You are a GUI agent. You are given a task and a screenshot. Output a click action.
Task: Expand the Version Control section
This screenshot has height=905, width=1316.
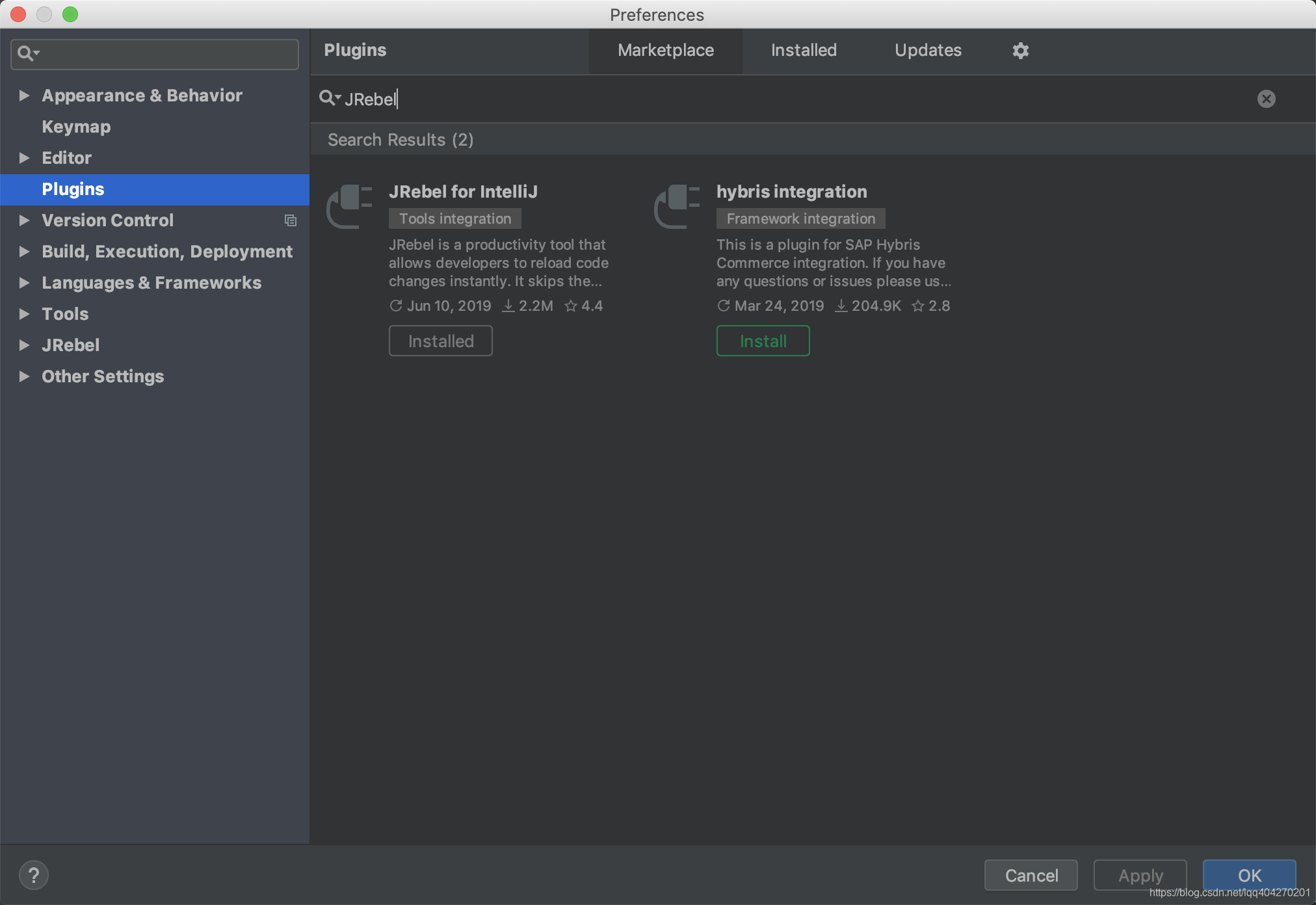click(x=22, y=220)
